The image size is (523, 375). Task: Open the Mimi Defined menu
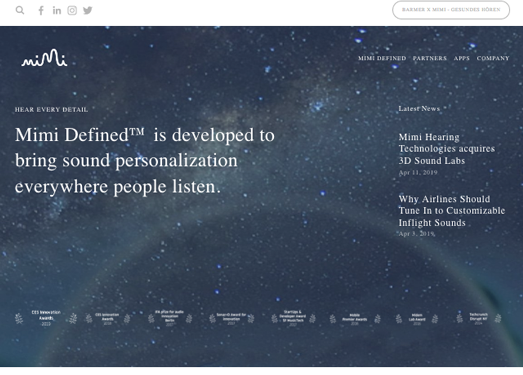pos(382,58)
